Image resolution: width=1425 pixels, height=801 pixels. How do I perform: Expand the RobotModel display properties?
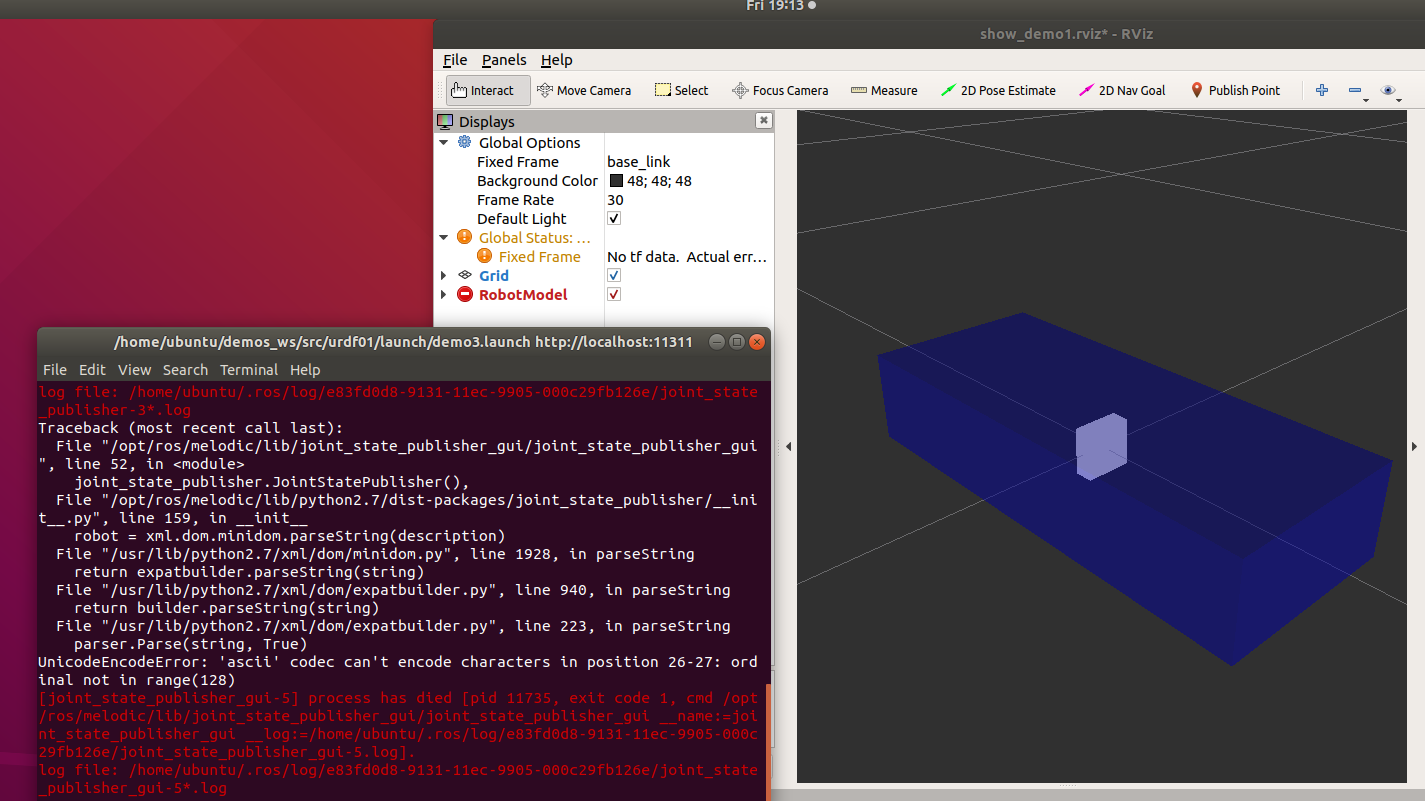point(444,294)
